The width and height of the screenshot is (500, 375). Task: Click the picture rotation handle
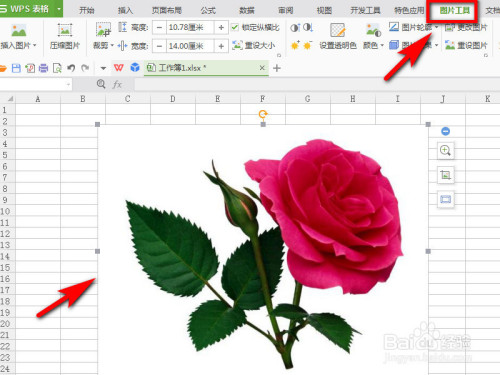[263, 114]
